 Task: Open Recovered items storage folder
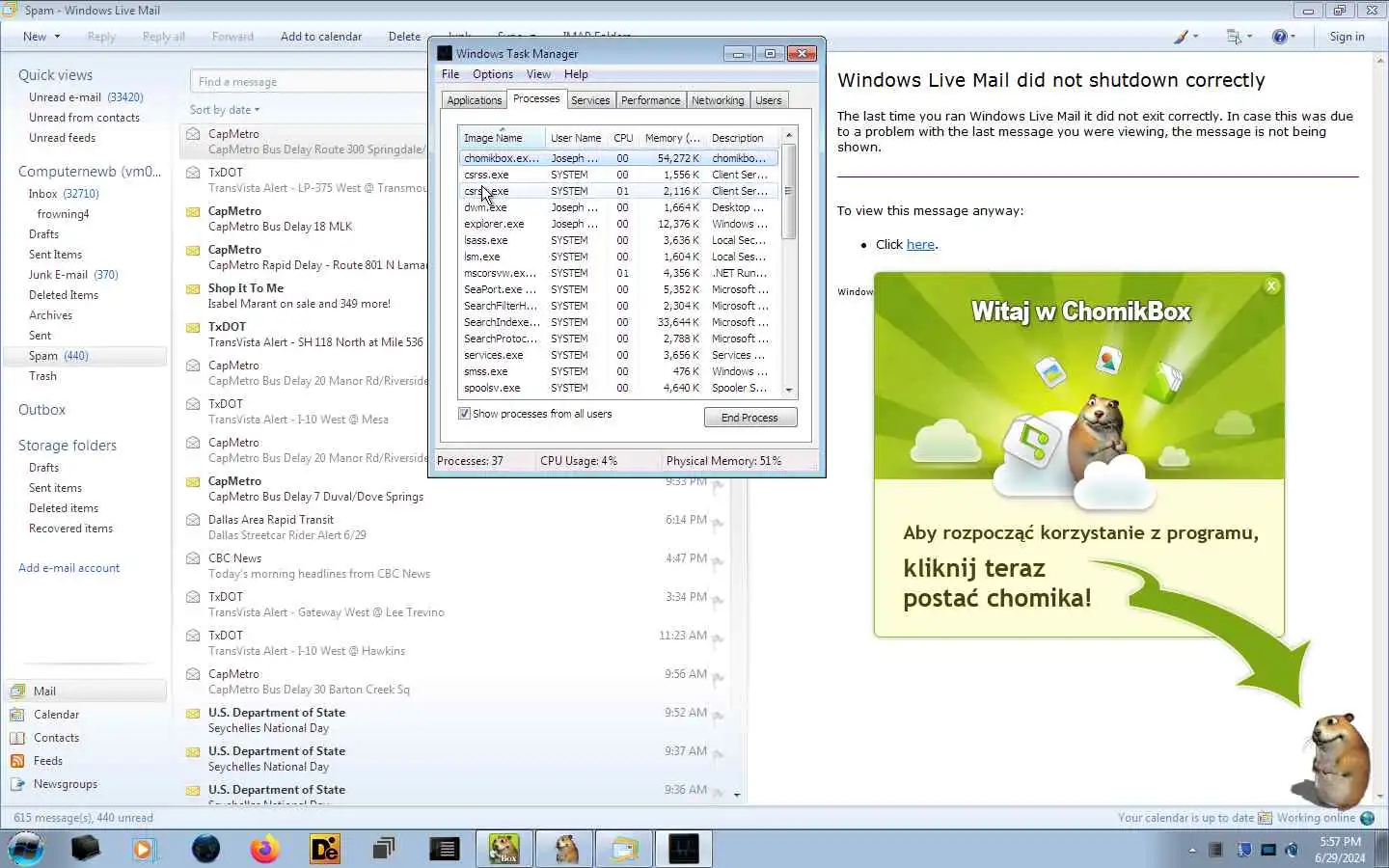click(x=70, y=529)
